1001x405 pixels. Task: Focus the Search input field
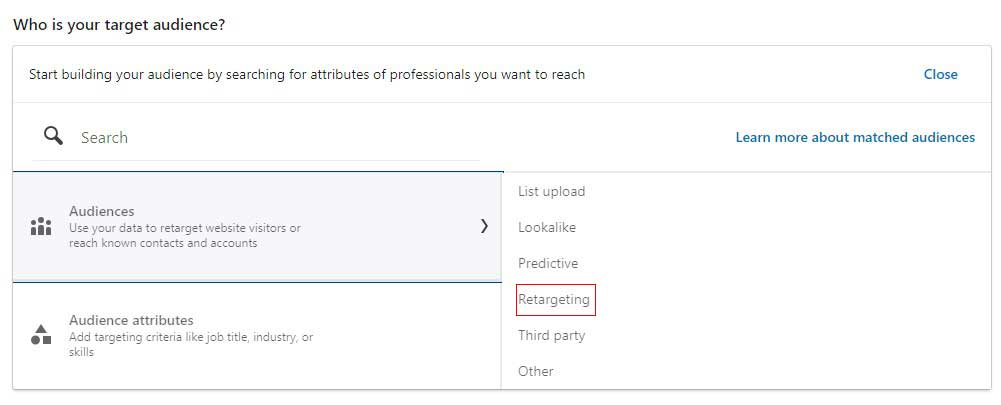pos(280,137)
